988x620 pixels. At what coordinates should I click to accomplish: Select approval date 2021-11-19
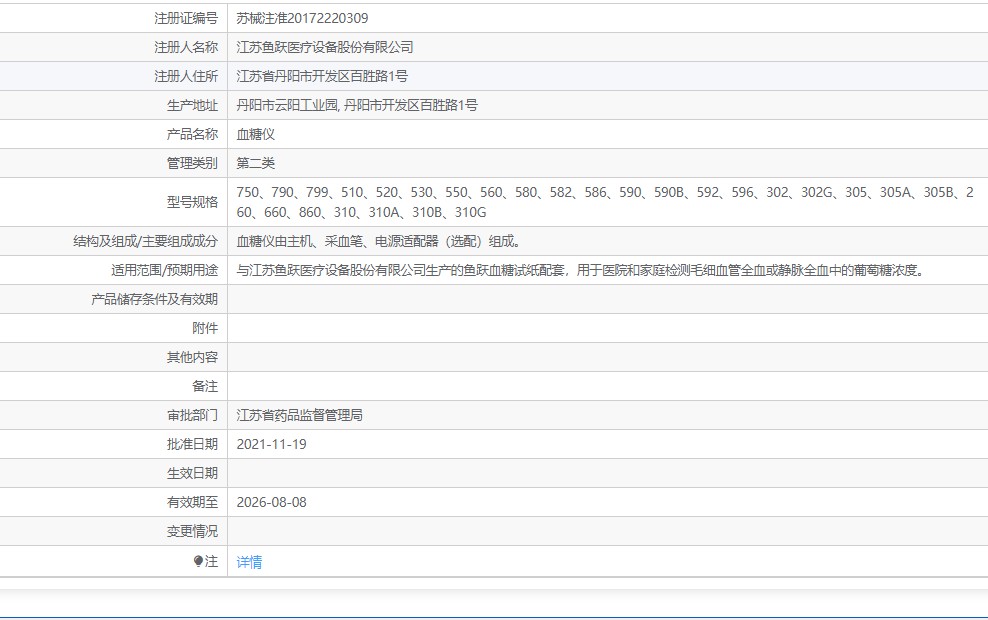coord(272,444)
